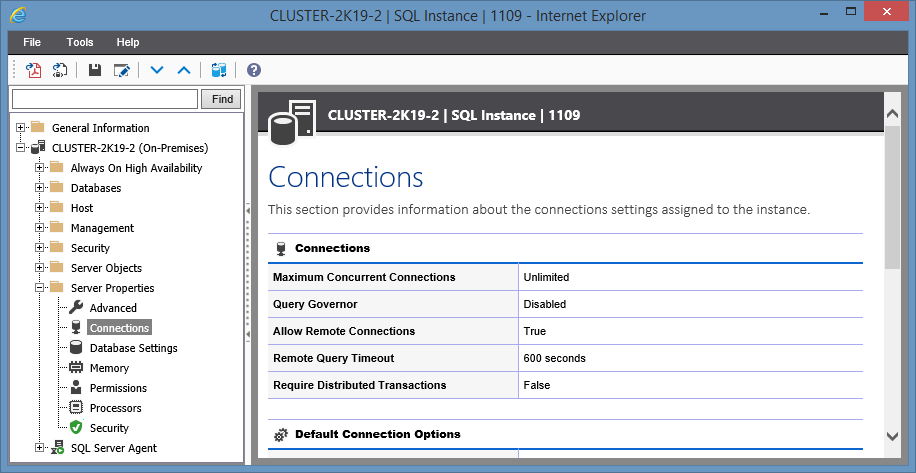Screen dimensions: 916x473
Task: Expand the Host node
Action: tap(40, 207)
